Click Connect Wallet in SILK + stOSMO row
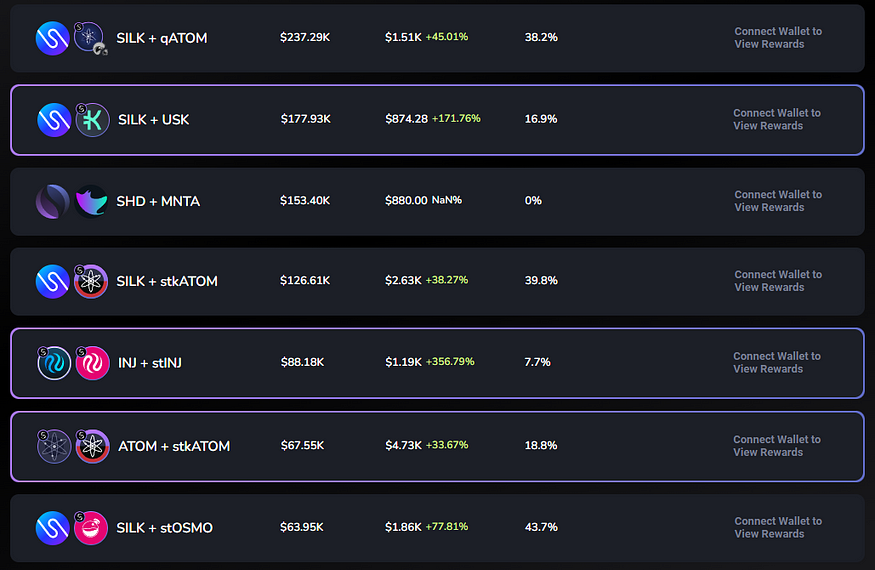This screenshot has width=875, height=570. [777, 528]
